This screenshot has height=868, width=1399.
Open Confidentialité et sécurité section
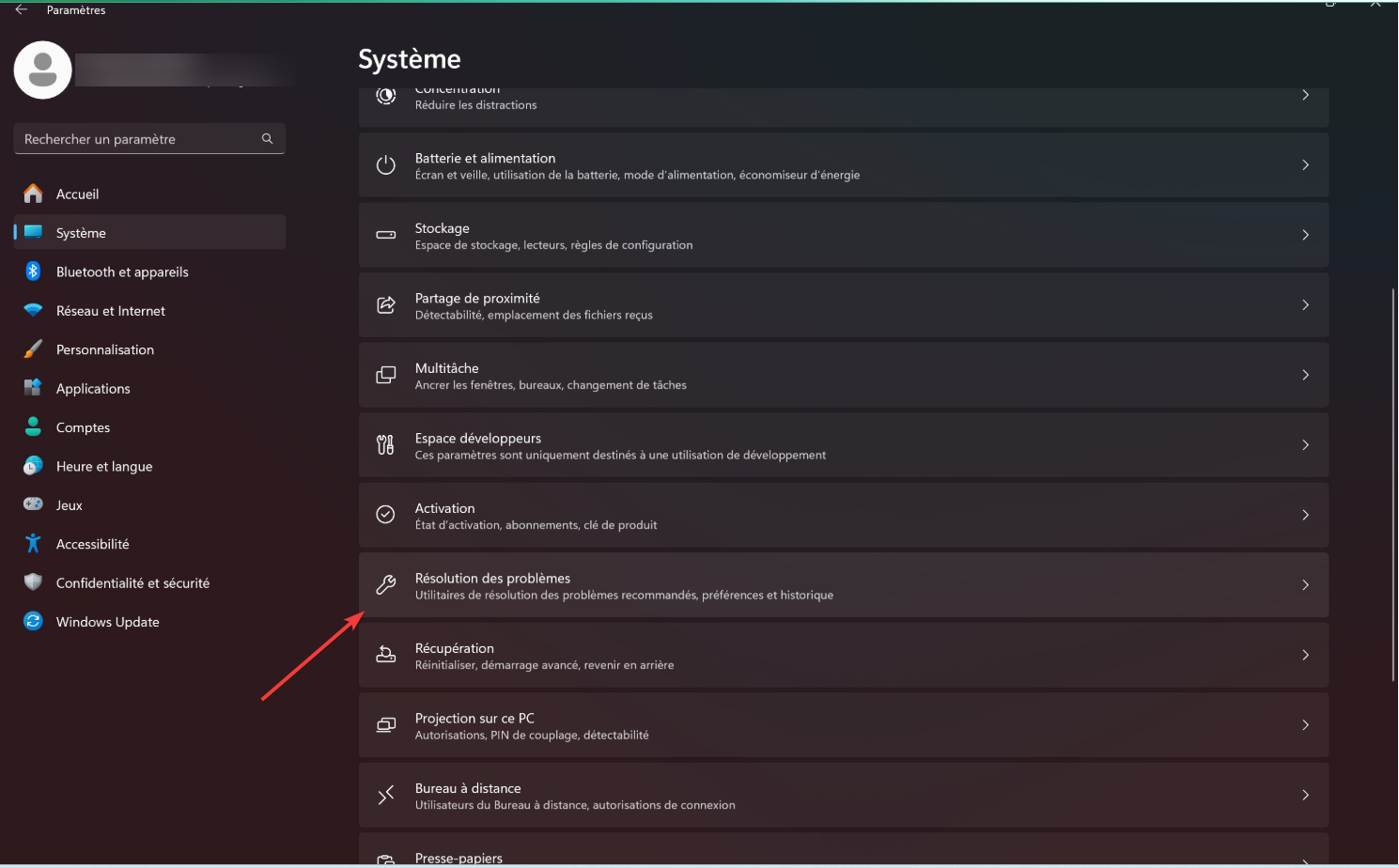(x=149, y=582)
